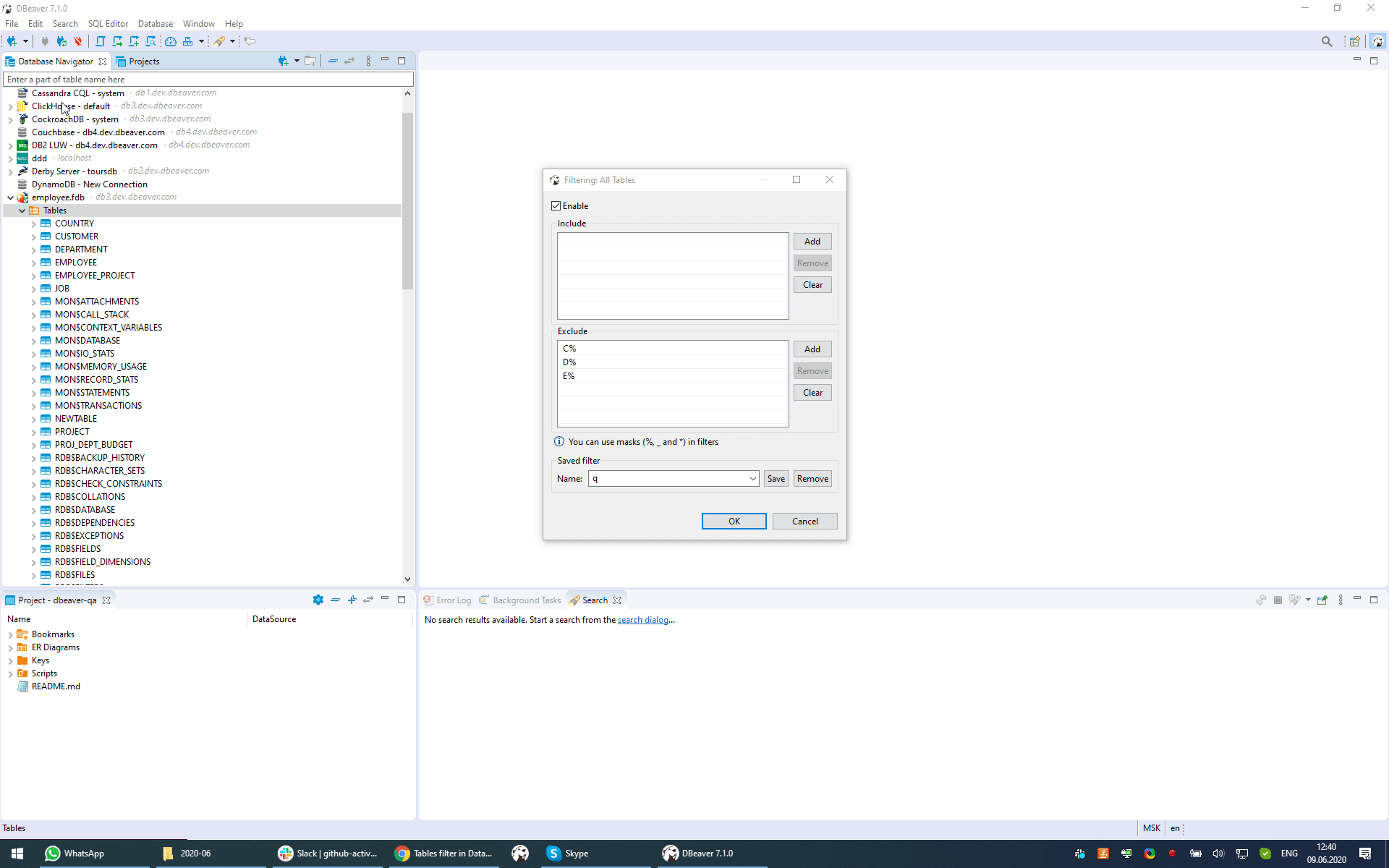Open search using the magnifier icon
Viewport: 1389px width, 868px height.
1327,41
